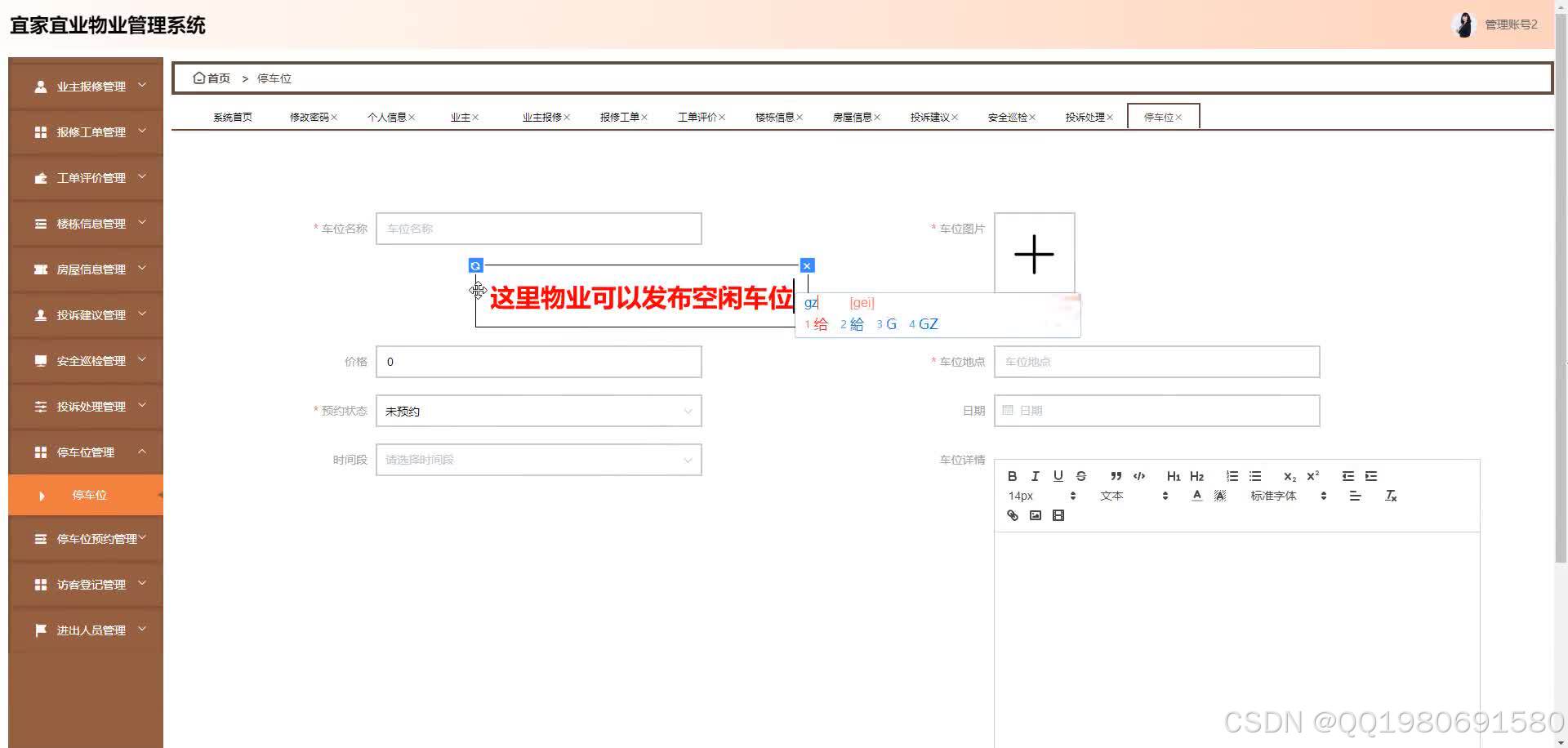Toggle bold formatting in the editor

pos(1012,476)
